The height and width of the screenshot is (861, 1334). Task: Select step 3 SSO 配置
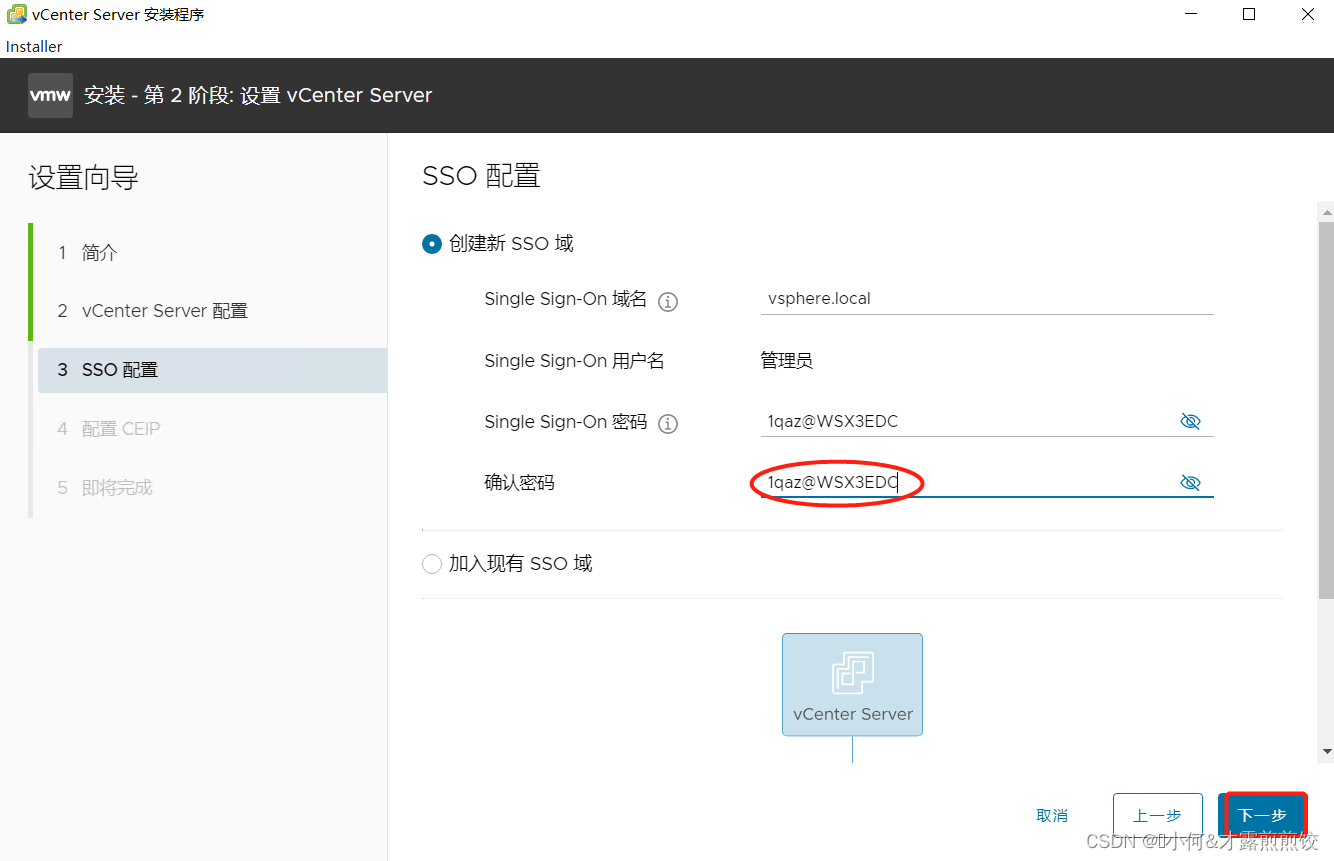tap(211, 370)
